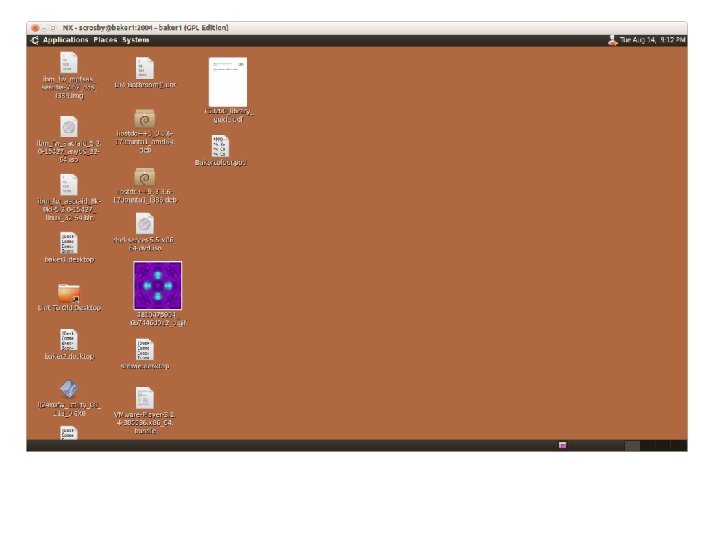The height and width of the screenshot is (540, 720).
Task: Open the Applications menu
Action: click(65, 40)
